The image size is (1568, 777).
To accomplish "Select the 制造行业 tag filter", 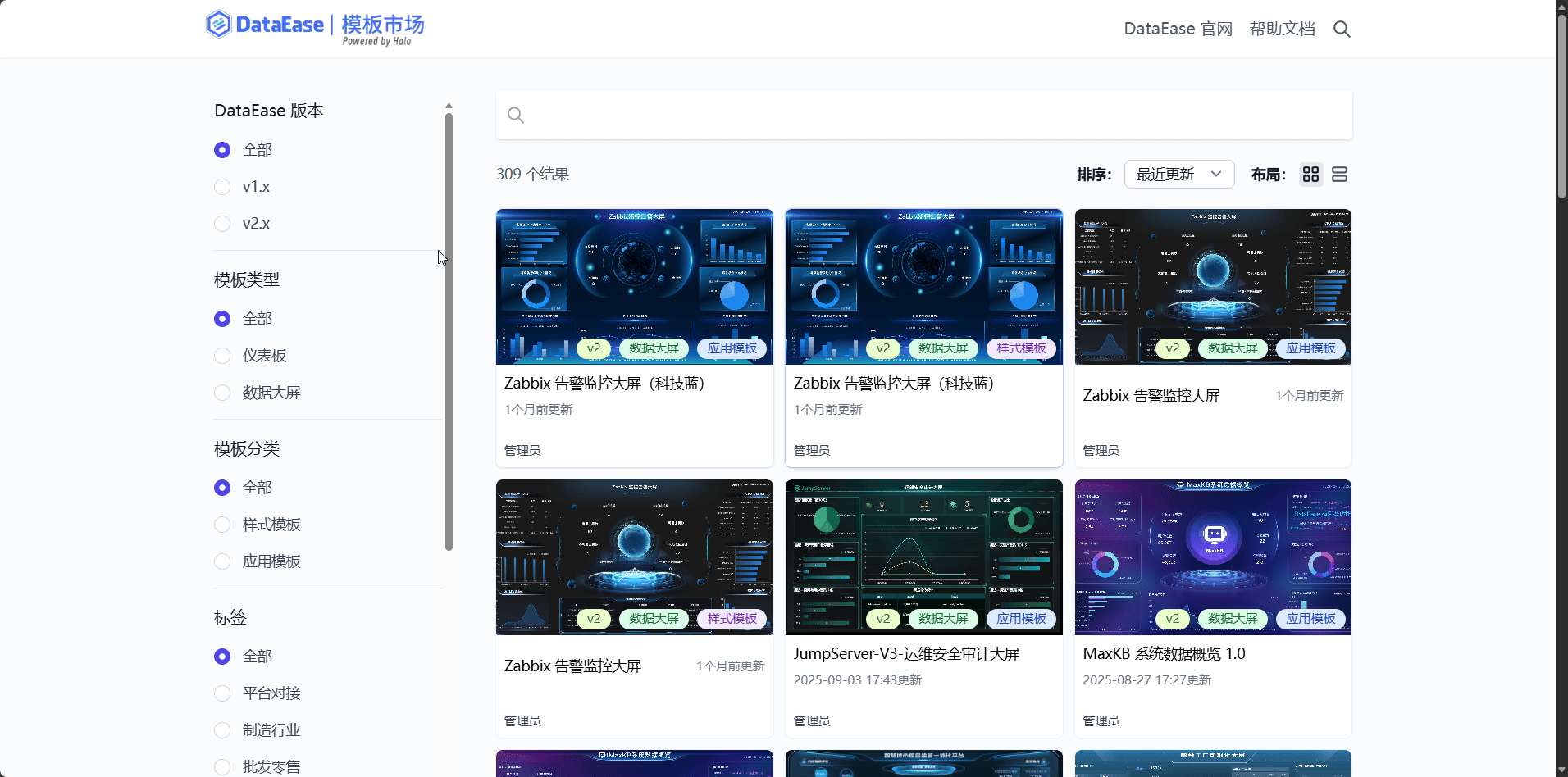I will coord(222,730).
